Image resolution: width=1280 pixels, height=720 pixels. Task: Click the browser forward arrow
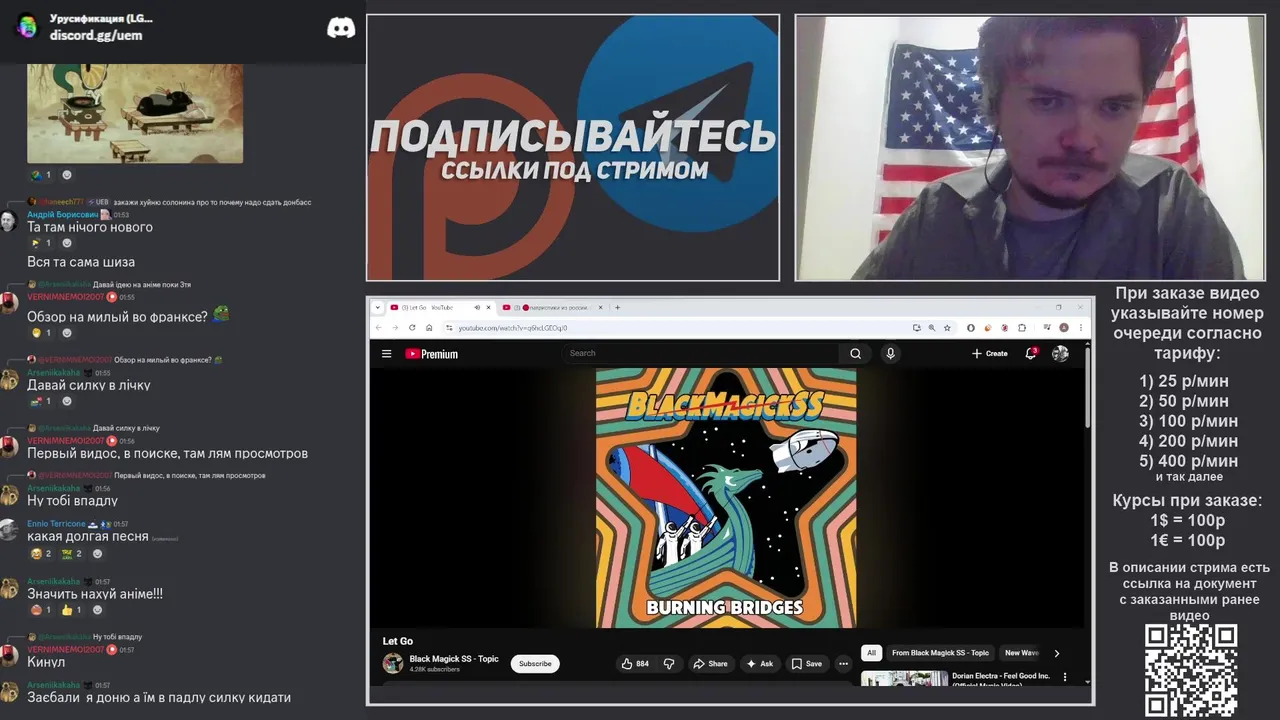point(395,328)
